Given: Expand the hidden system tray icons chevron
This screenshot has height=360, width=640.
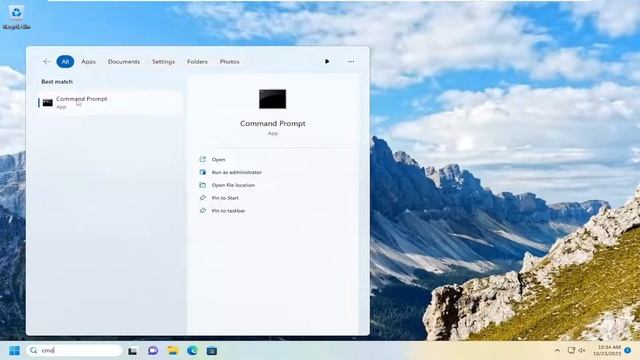Looking at the screenshot, I should pos(557,351).
